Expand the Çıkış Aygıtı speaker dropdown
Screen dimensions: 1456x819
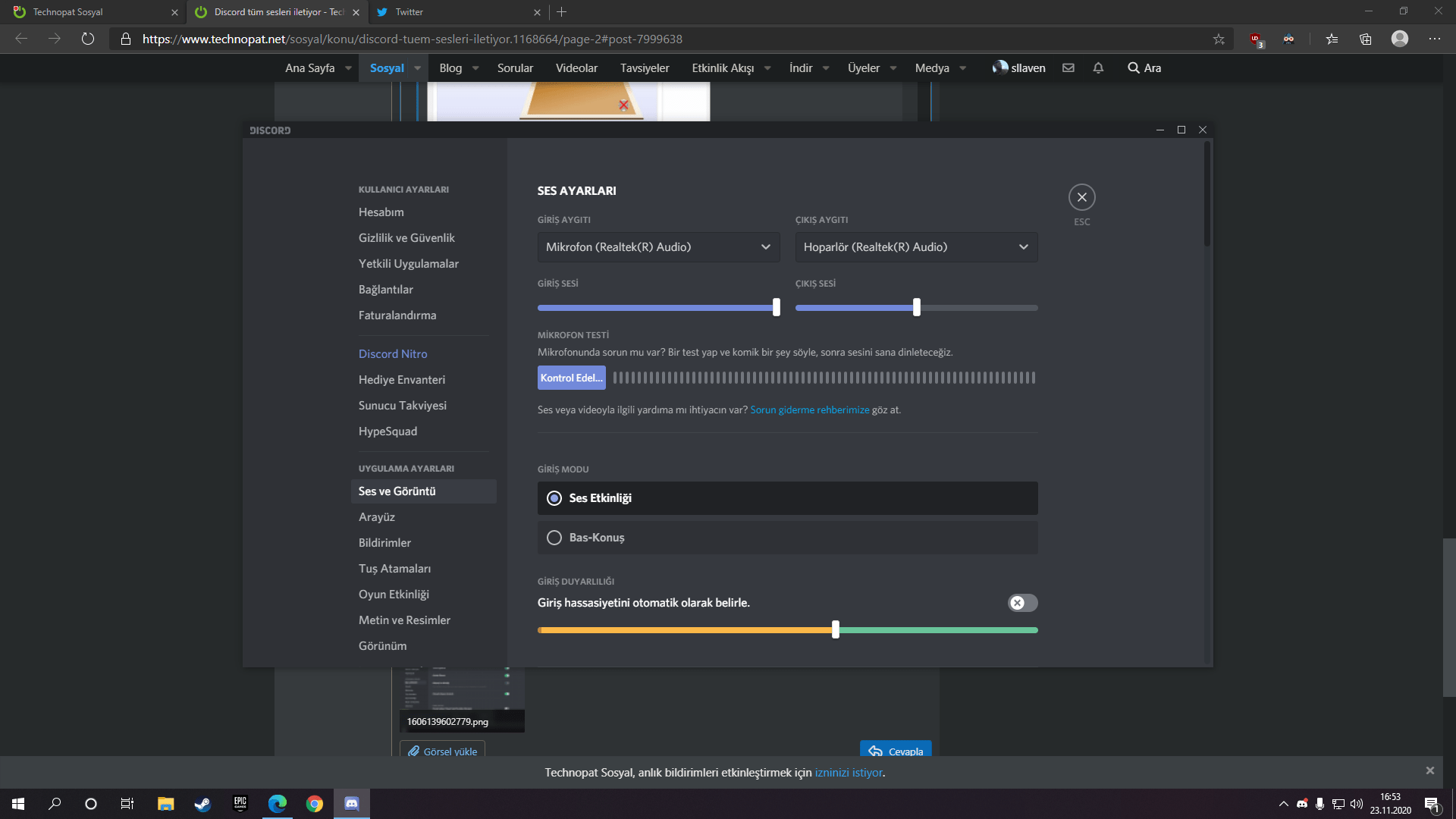coord(916,247)
